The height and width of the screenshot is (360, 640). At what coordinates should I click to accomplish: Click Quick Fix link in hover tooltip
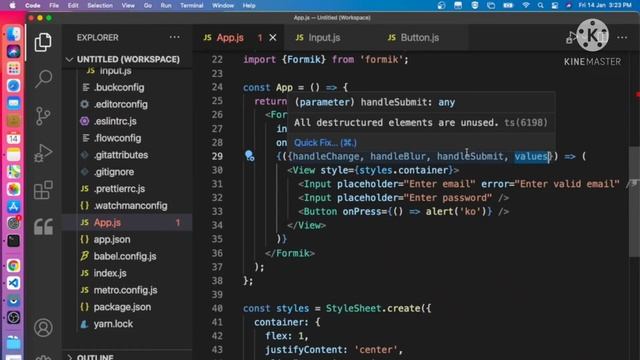(325, 142)
